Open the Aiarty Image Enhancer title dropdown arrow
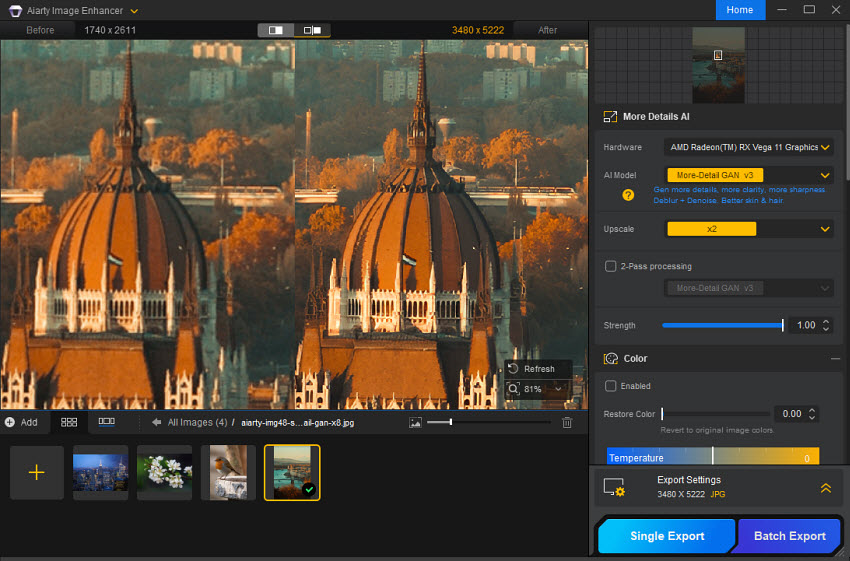The image size is (850, 561). pyautogui.click(x=134, y=11)
